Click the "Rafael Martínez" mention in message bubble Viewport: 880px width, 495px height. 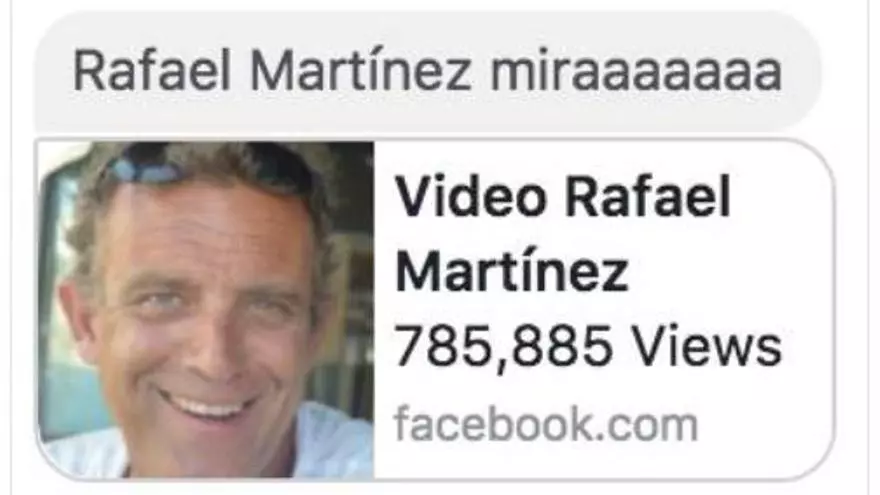[x=272, y=71]
